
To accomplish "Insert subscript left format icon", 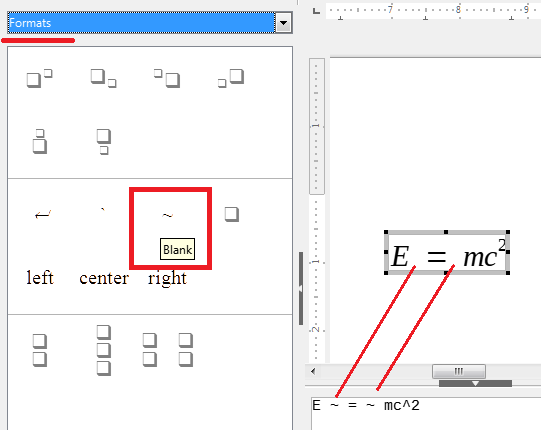I will point(231,78).
